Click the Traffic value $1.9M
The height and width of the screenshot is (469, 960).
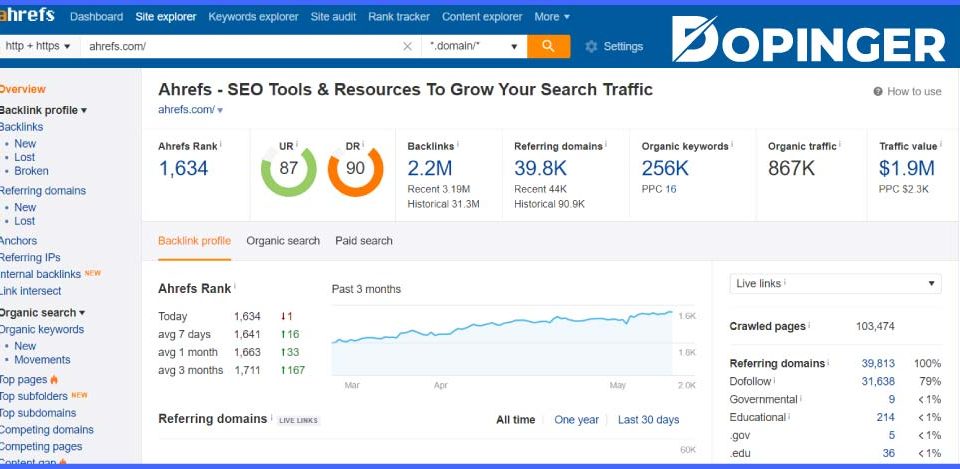[907, 168]
